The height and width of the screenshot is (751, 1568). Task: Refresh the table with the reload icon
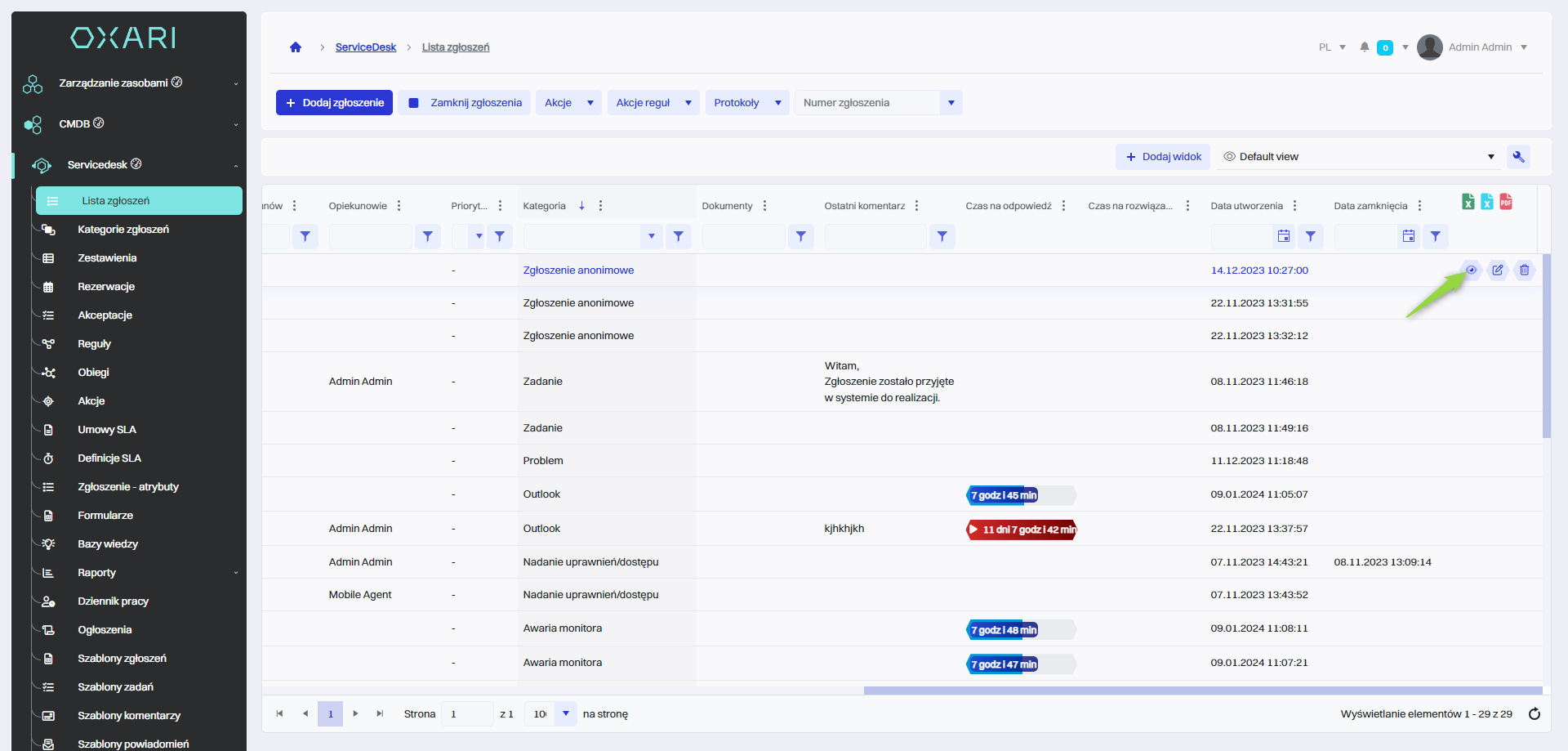(x=1534, y=714)
